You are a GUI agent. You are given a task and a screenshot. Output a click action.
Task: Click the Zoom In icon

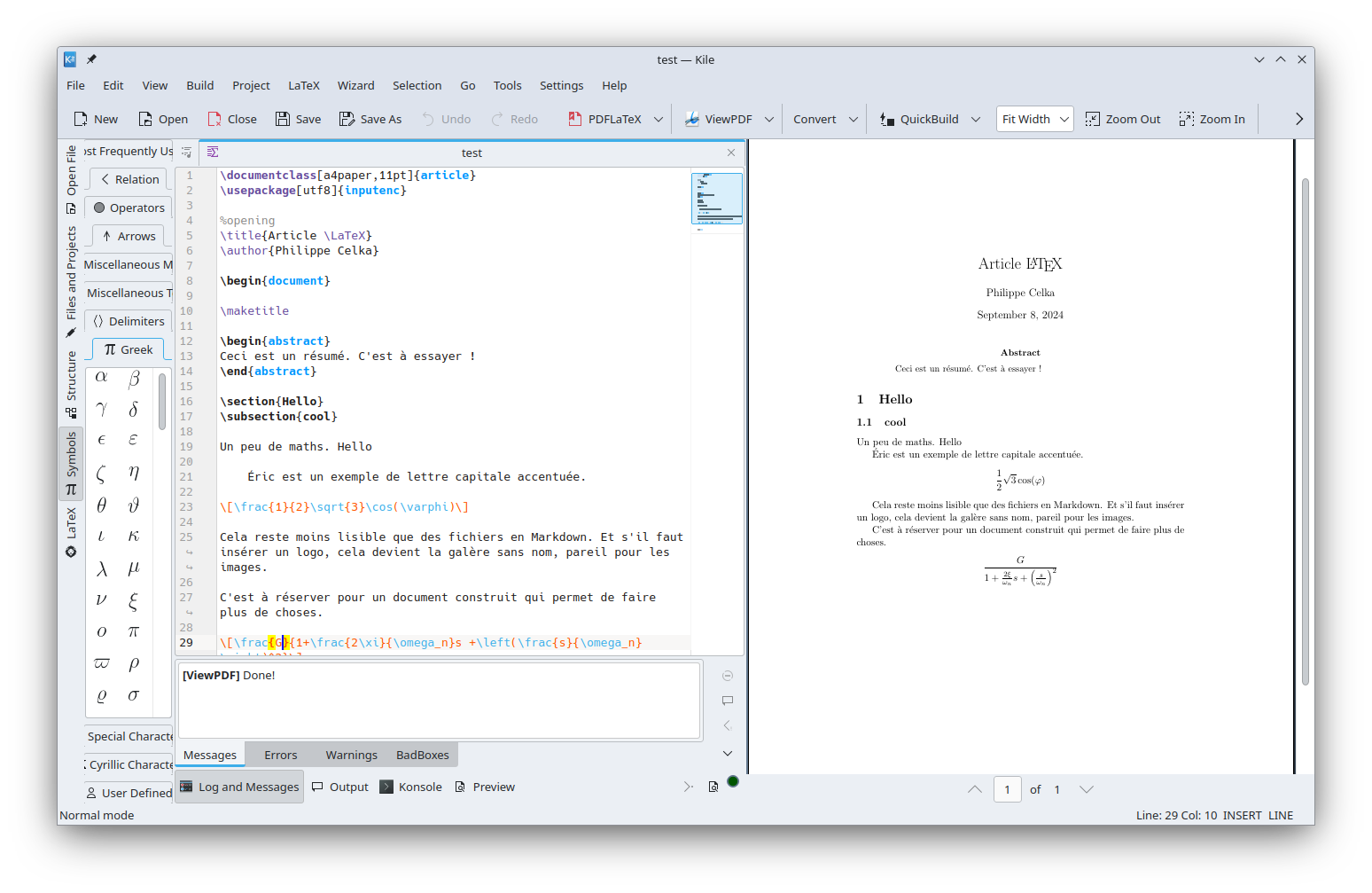[1187, 119]
